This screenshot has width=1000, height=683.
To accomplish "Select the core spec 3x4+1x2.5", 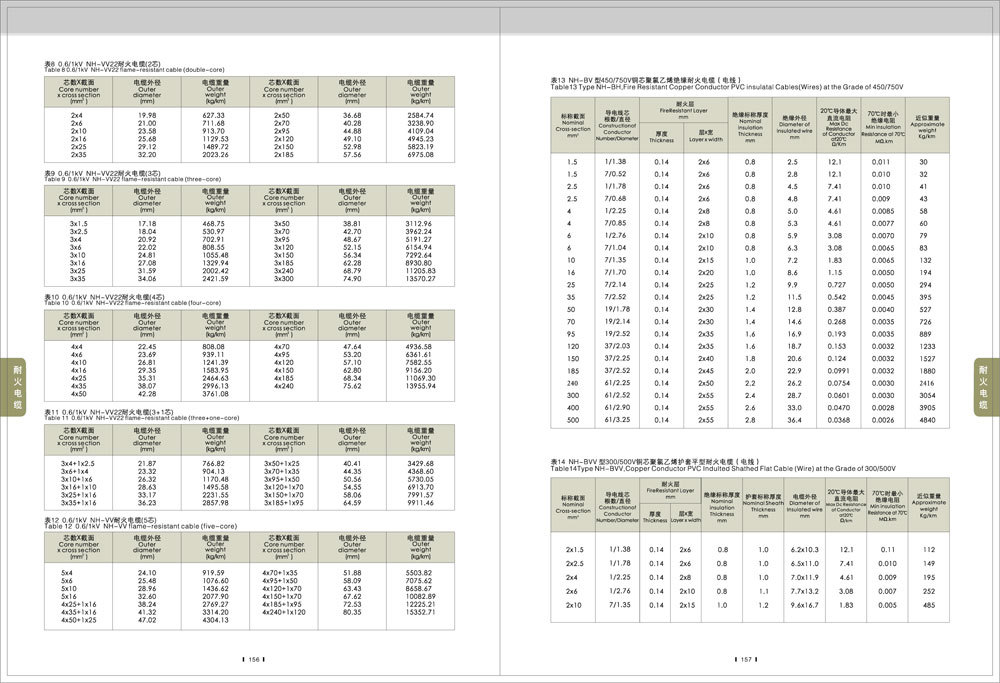I will click(x=78, y=464).
